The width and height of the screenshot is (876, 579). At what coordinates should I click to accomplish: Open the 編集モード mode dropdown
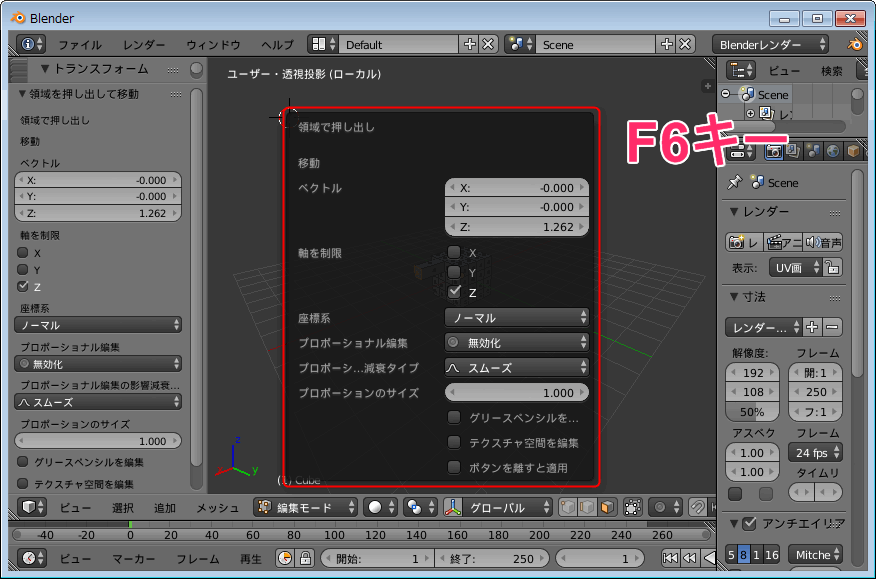pyautogui.click(x=305, y=507)
